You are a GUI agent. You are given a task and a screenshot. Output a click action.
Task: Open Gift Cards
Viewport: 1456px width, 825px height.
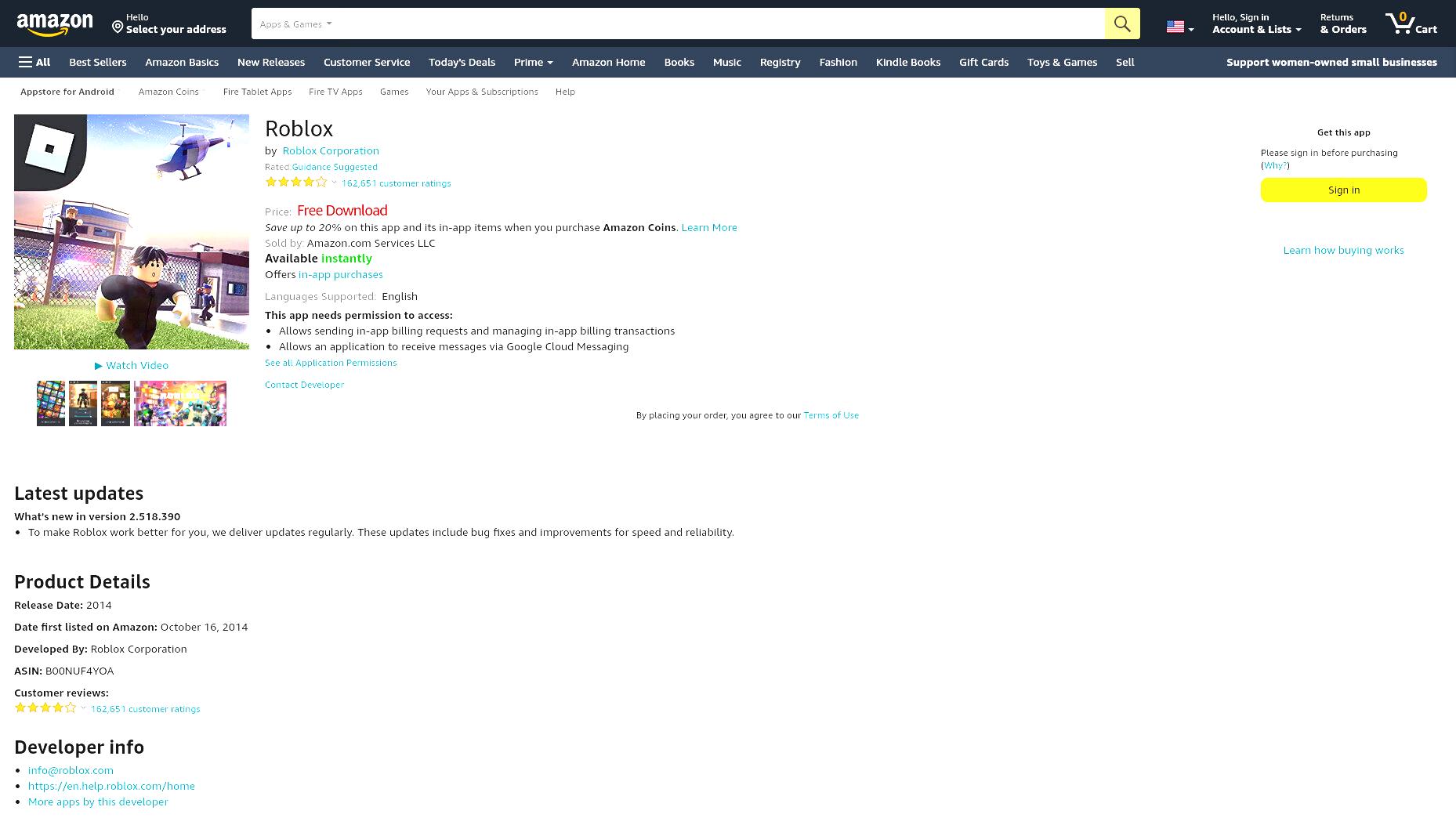pos(983,62)
